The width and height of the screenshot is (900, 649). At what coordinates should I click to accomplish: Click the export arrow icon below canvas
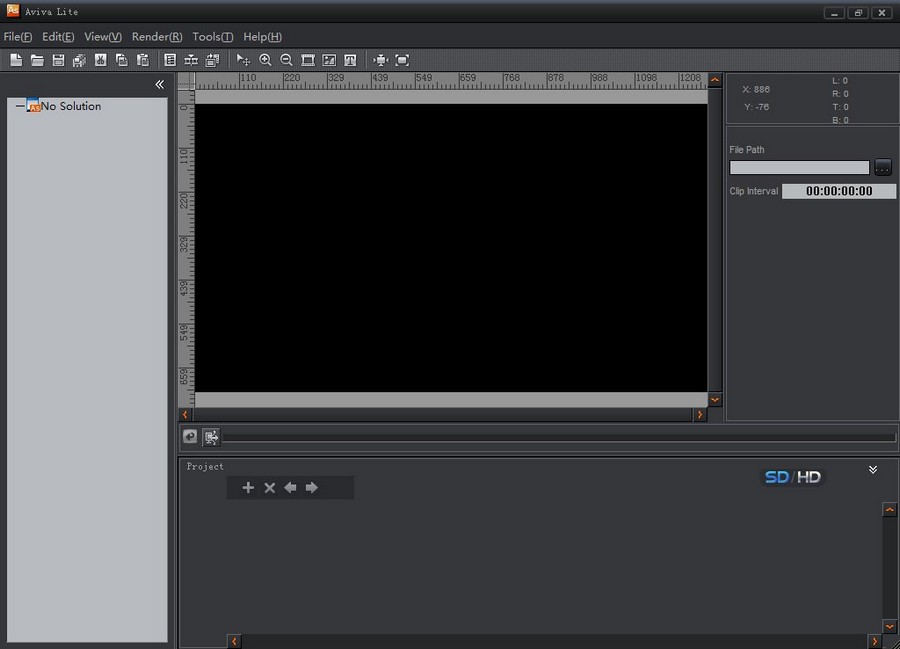[211, 437]
